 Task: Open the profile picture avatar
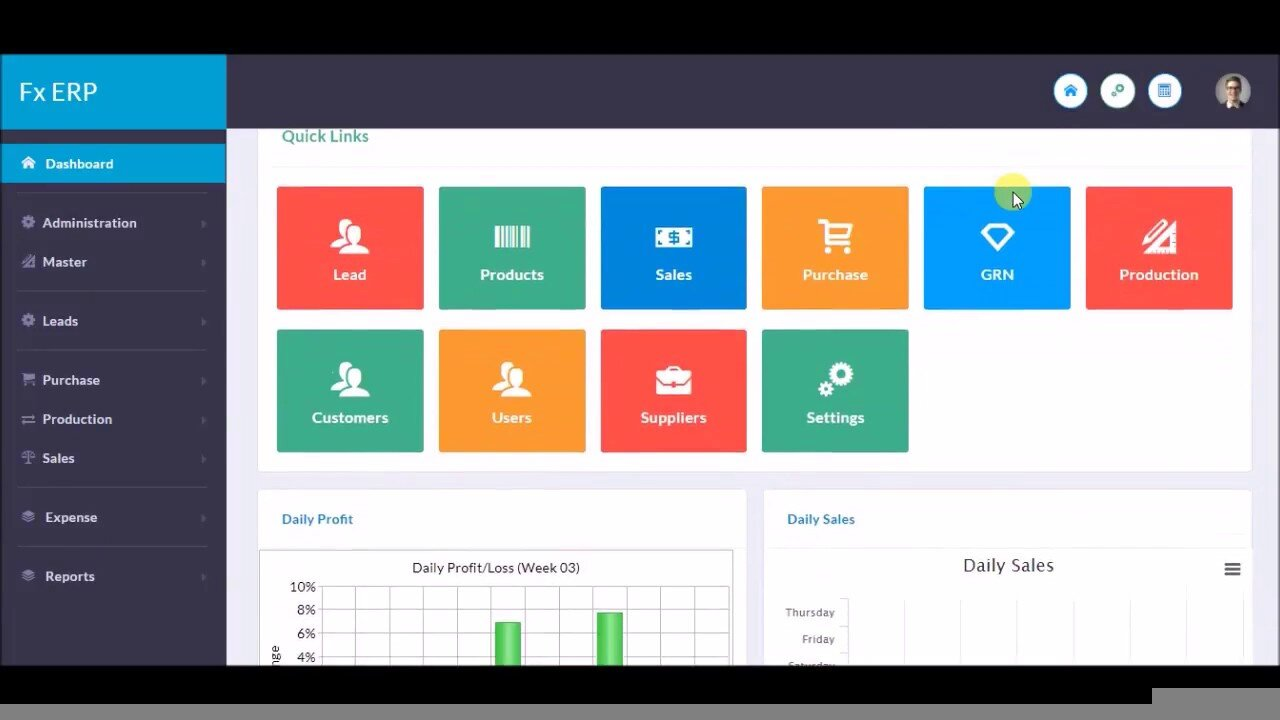pyautogui.click(x=1232, y=90)
